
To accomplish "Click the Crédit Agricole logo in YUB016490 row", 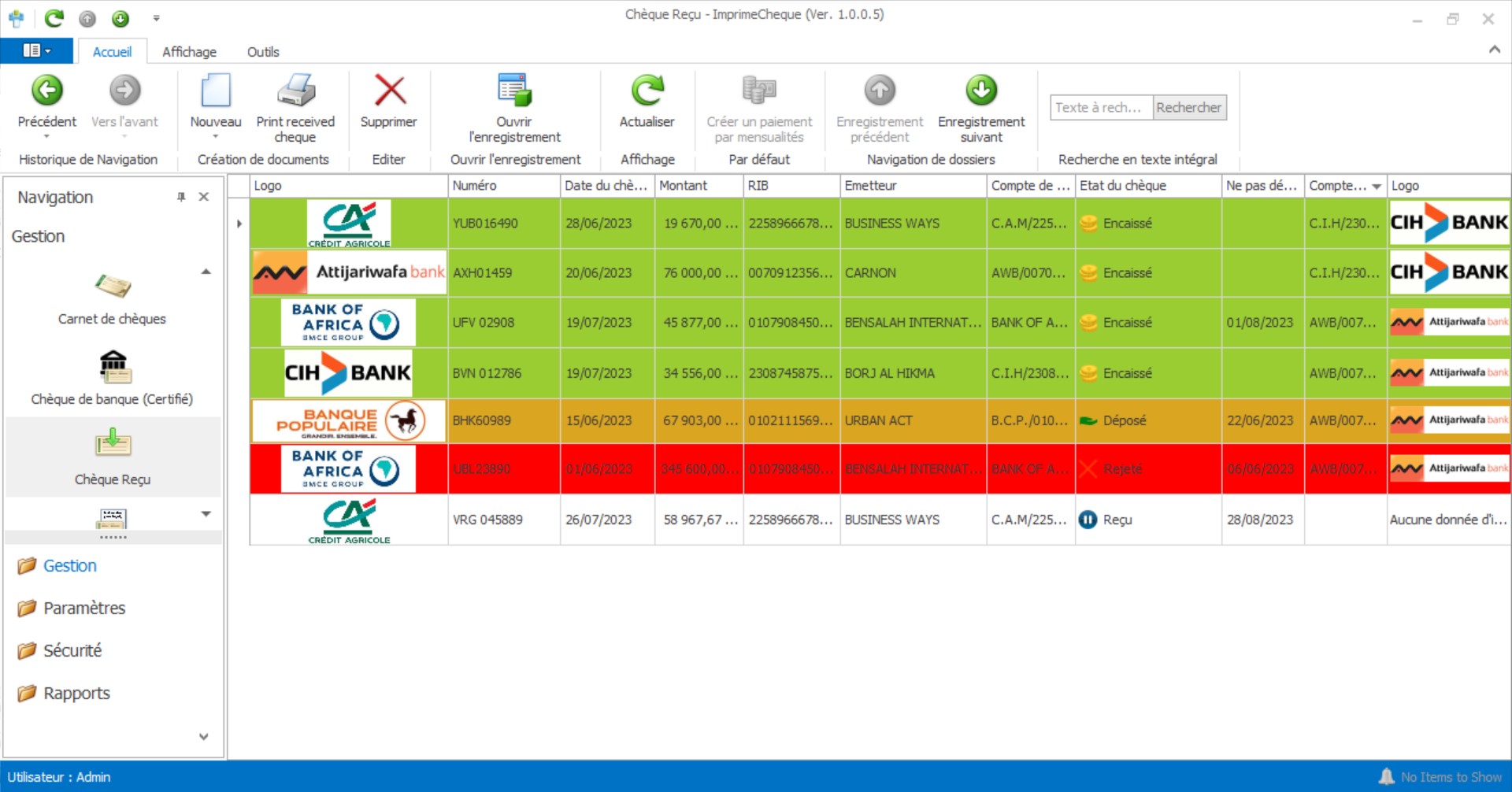I will 349,224.
